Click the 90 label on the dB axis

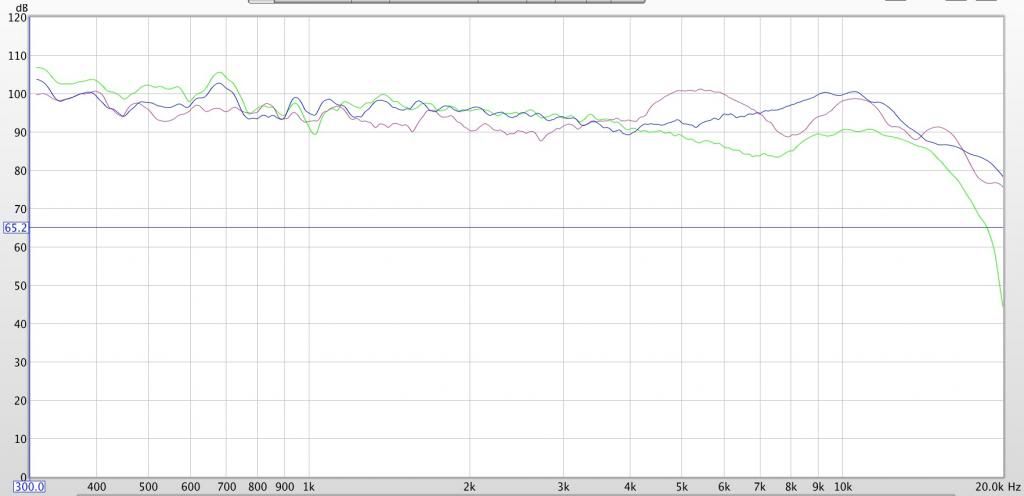[22, 132]
